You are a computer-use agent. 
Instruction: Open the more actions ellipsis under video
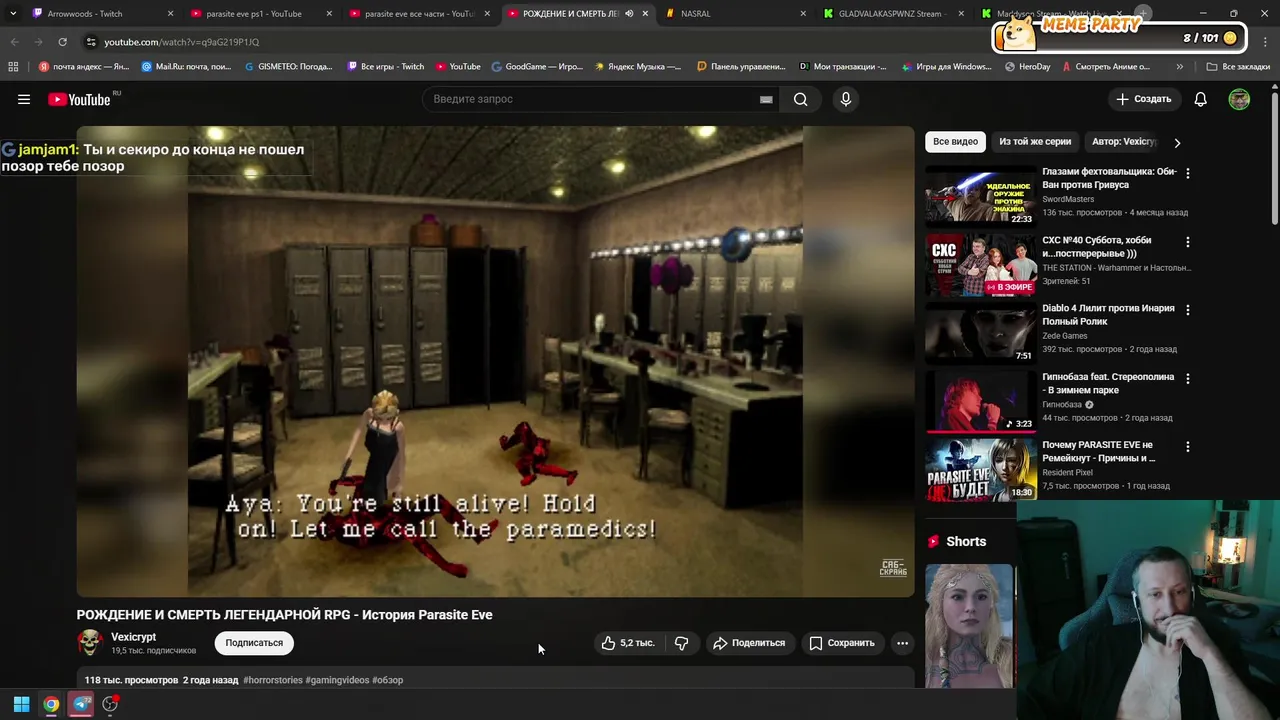pyautogui.click(x=902, y=643)
